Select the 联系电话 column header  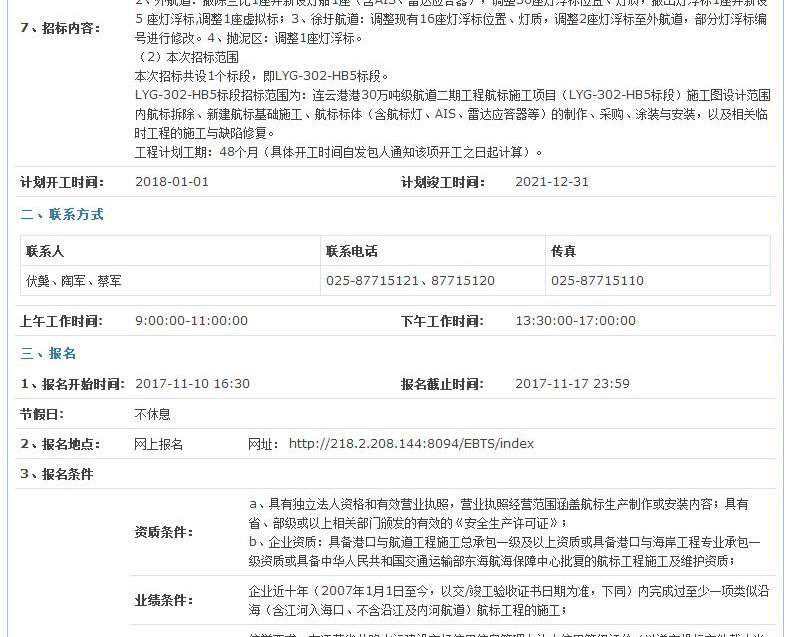[x=352, y=251]
